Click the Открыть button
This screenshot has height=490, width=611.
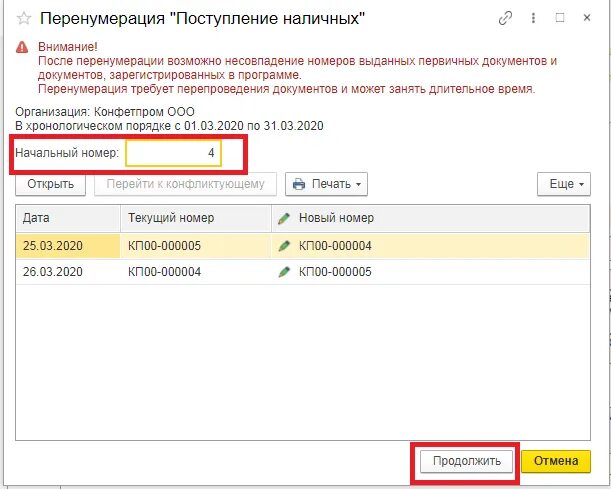coord(50,184)
